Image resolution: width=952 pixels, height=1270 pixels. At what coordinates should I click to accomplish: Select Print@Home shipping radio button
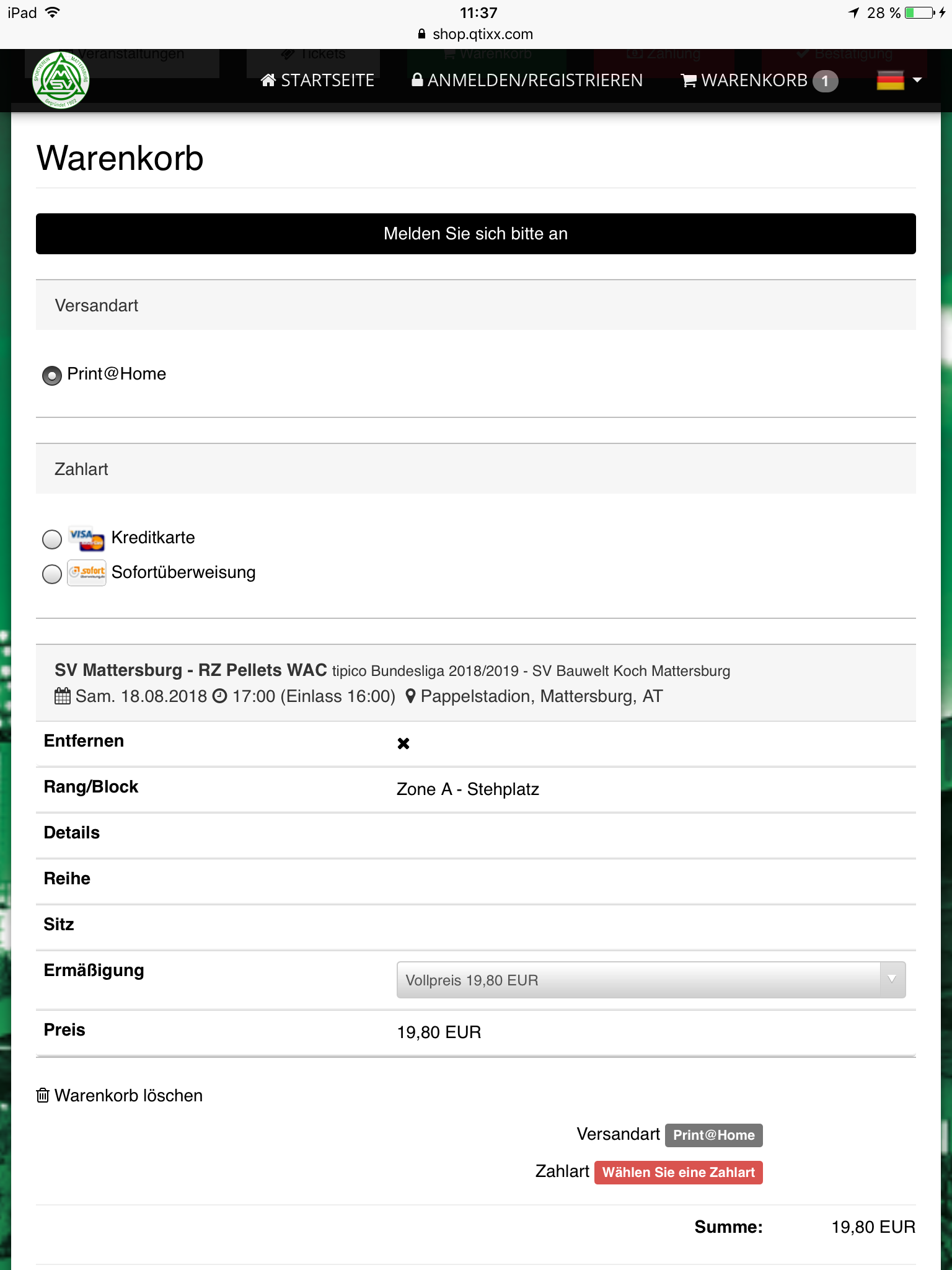[52, 376]
